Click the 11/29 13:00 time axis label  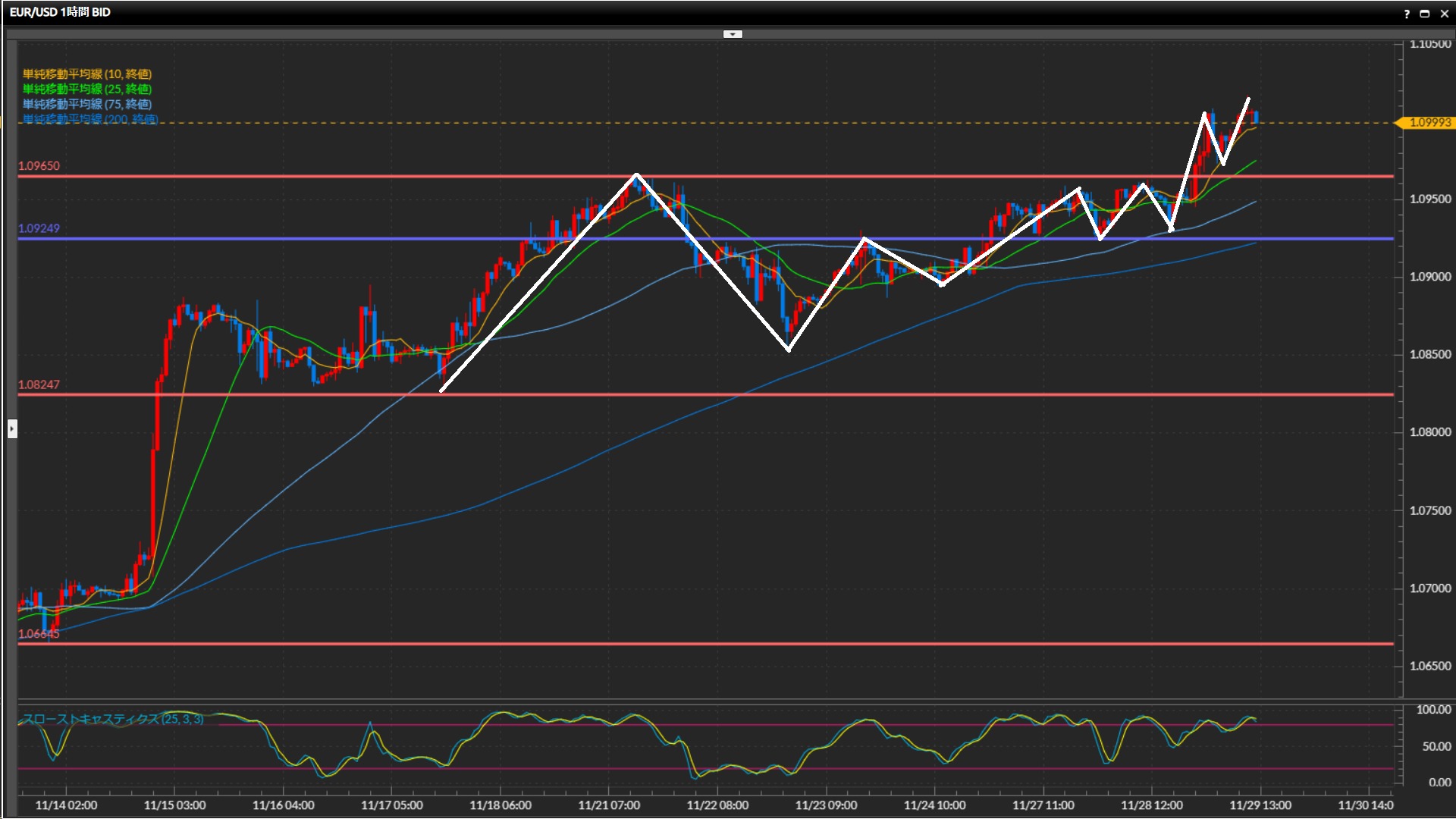[1260, 805]
